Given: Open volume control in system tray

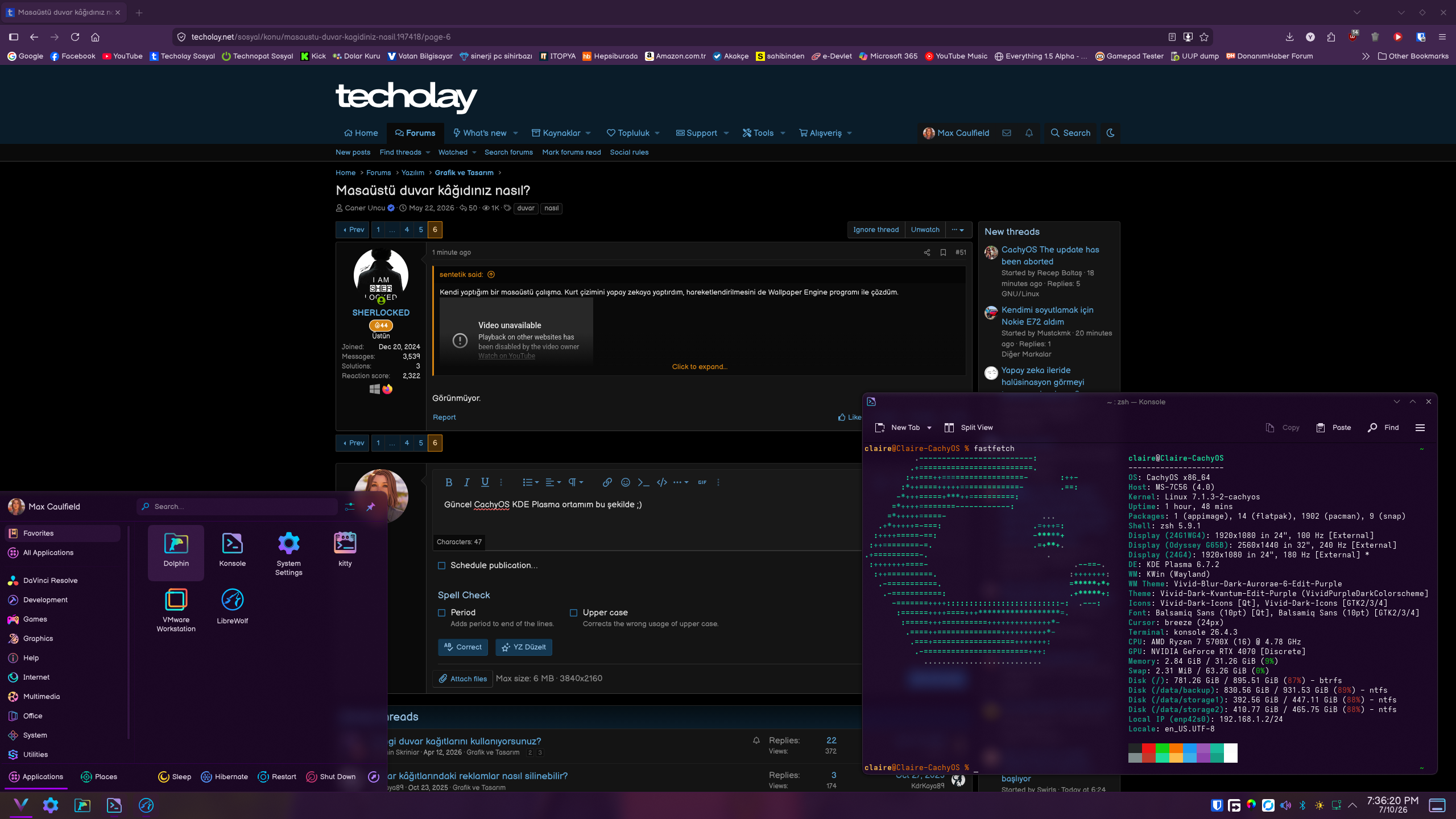Looking at the screenshot, I should pyautogui.click(x=1285, y=805).
